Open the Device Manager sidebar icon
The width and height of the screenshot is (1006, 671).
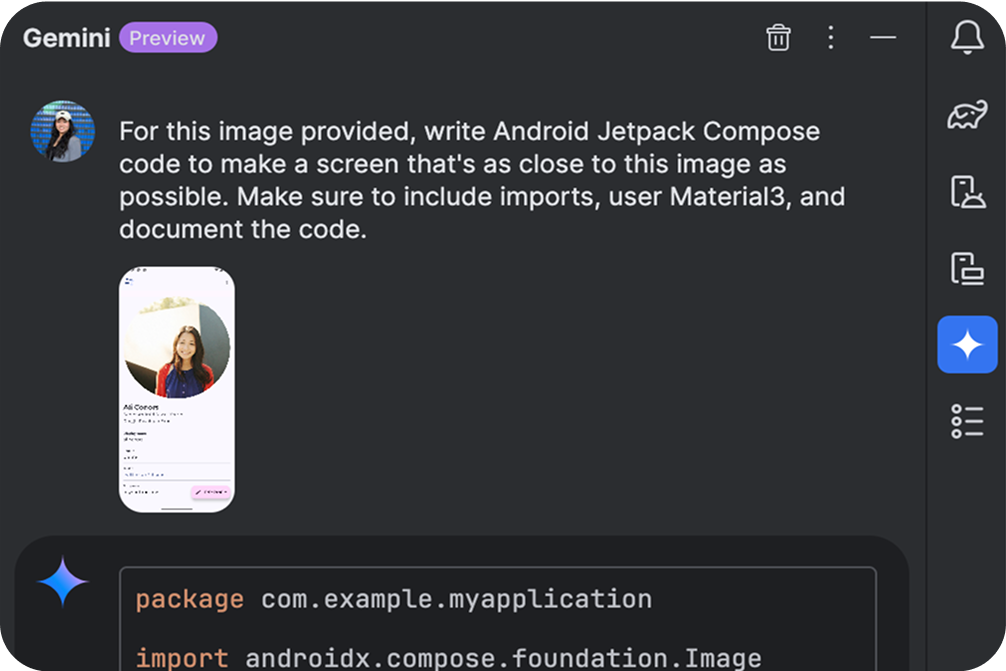(x=967, y=191)
